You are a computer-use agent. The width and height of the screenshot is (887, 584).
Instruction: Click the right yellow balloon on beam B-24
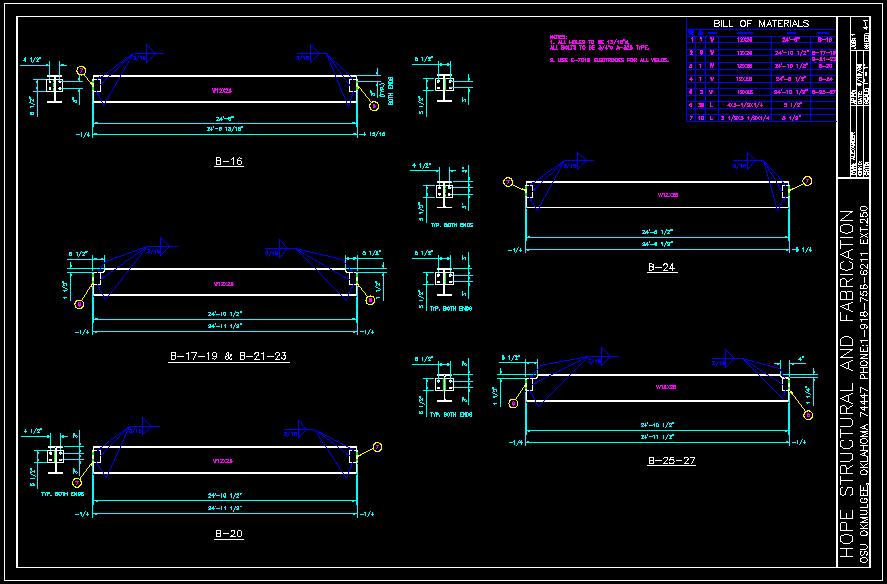808,181
